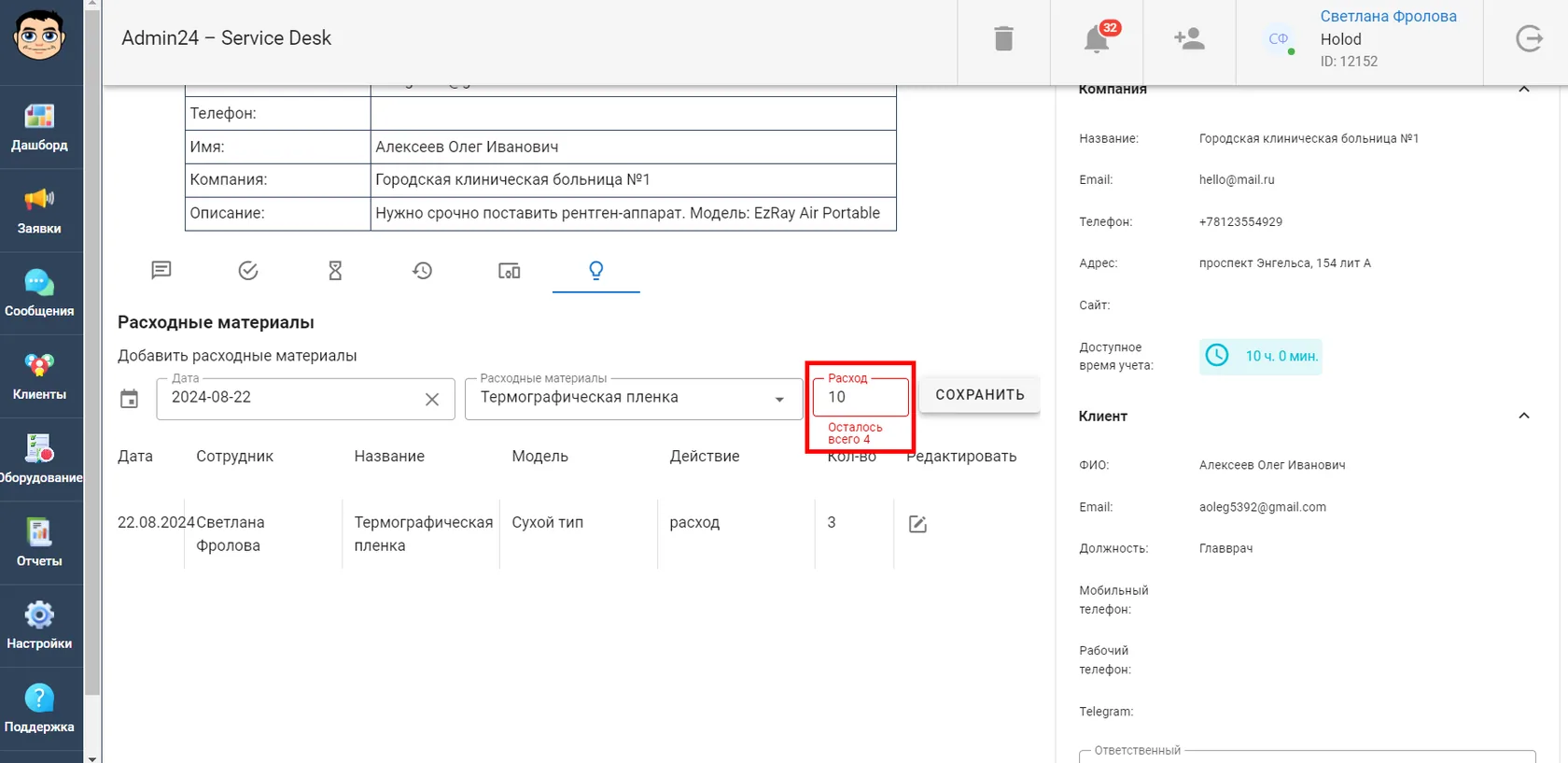Click phone number +78123554929

(x=1240, y=222)
